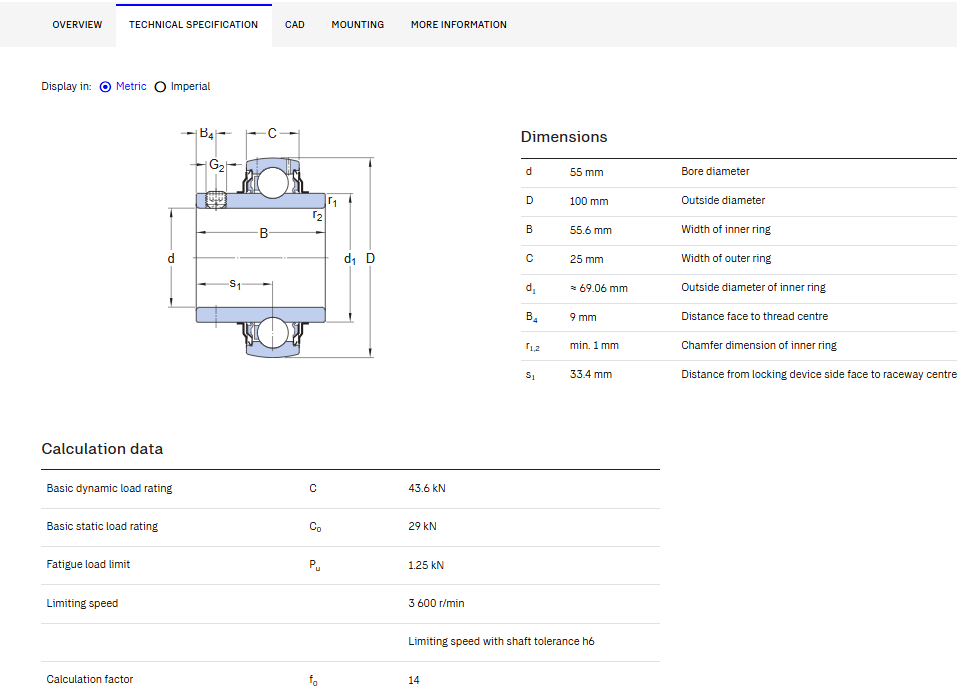Click the Calculation data heading

point(102,449)
